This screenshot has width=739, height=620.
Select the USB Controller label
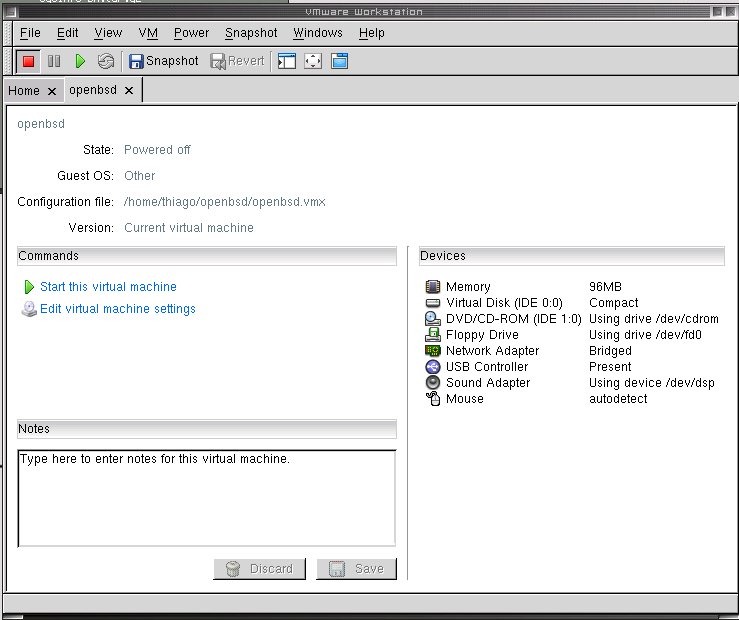487,367
